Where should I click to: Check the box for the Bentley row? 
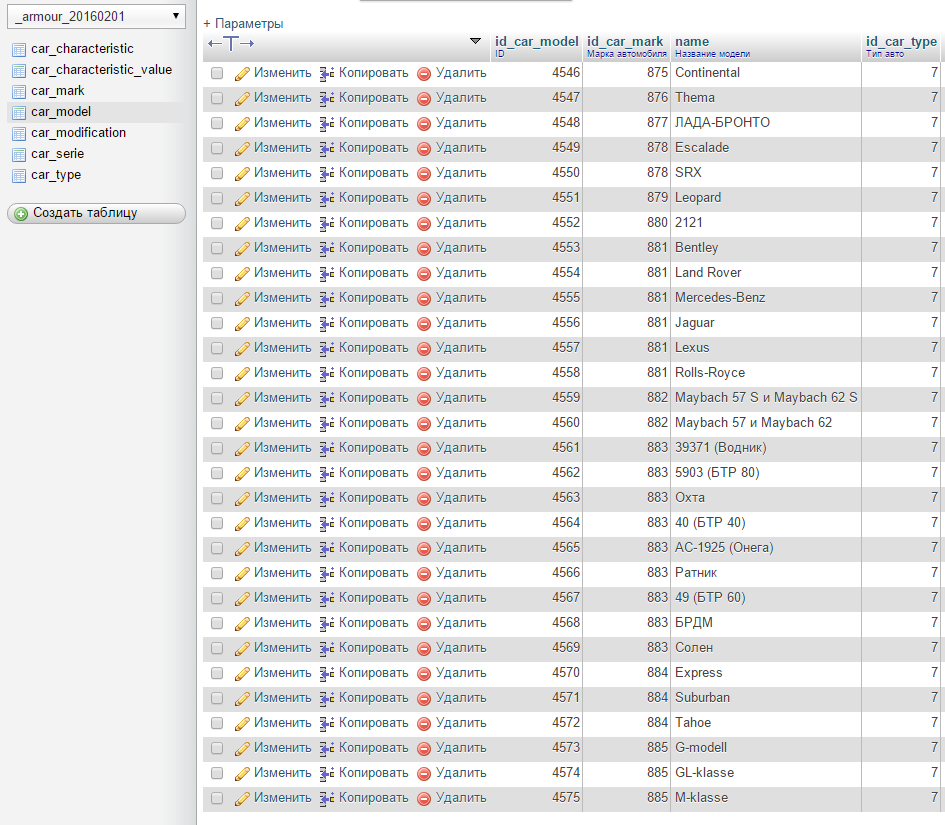217,248
